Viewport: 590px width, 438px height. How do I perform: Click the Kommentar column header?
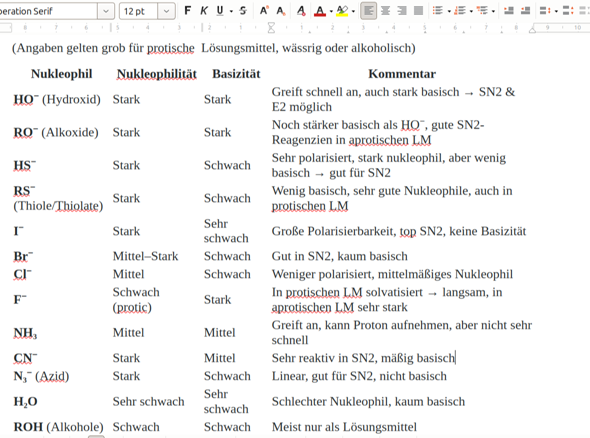(x=402, y=74)
